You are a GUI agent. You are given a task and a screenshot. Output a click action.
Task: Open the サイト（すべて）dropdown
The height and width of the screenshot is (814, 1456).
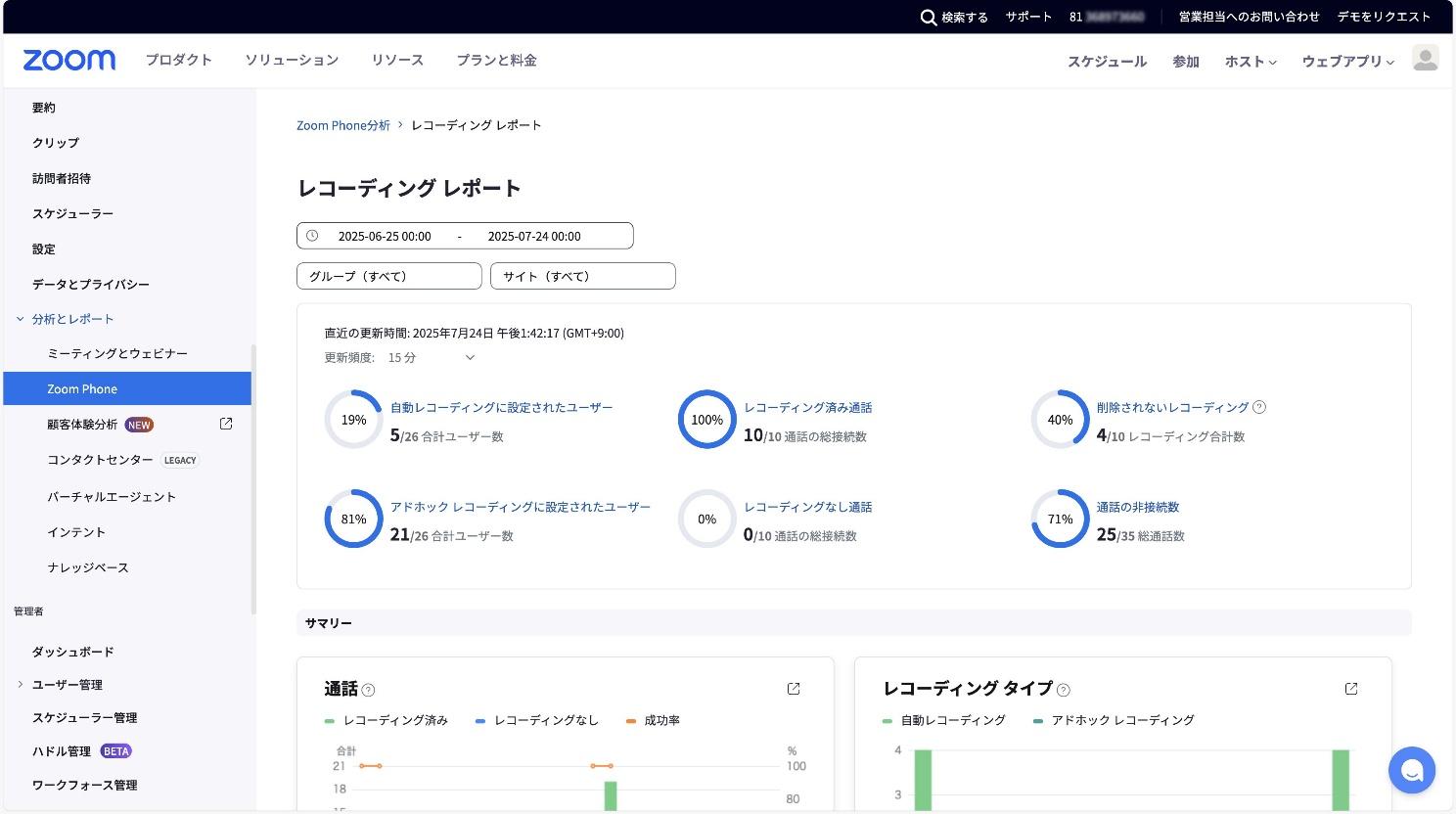[x=583, y=276]
